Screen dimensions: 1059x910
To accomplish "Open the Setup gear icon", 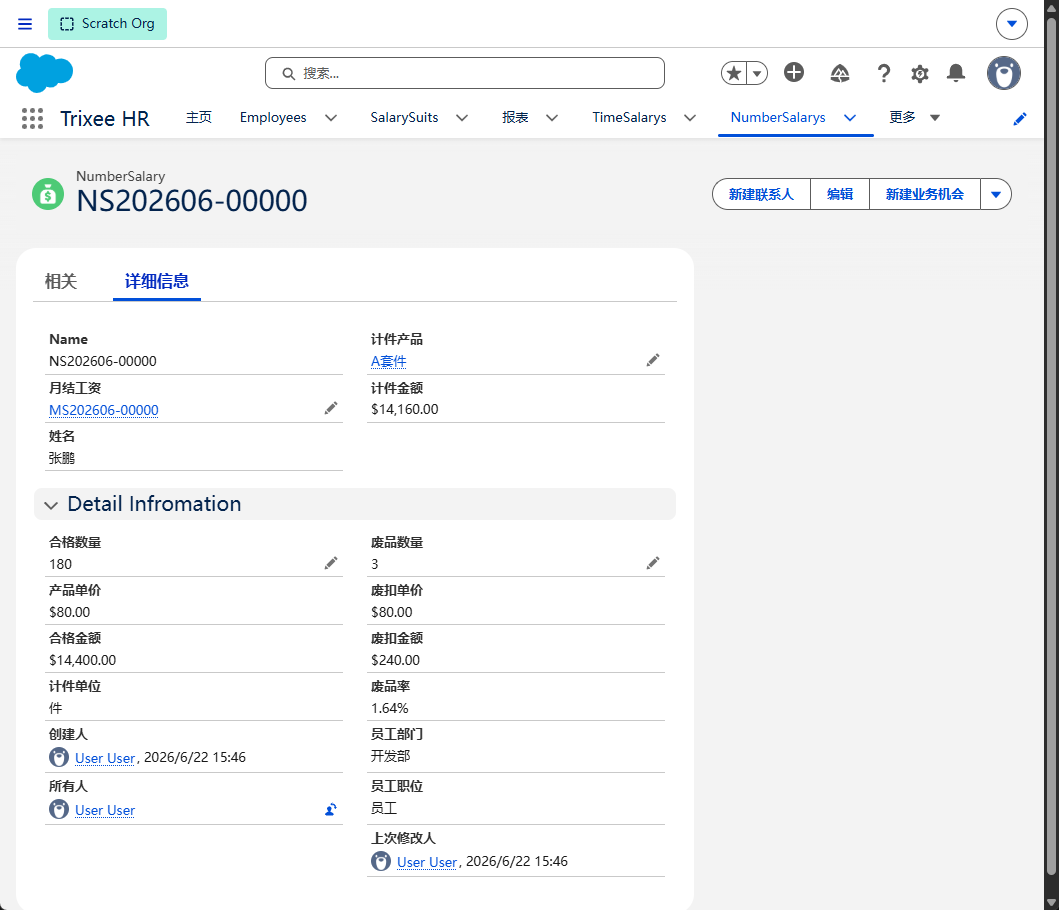I will pyautogui.click(x=920, y=73).
